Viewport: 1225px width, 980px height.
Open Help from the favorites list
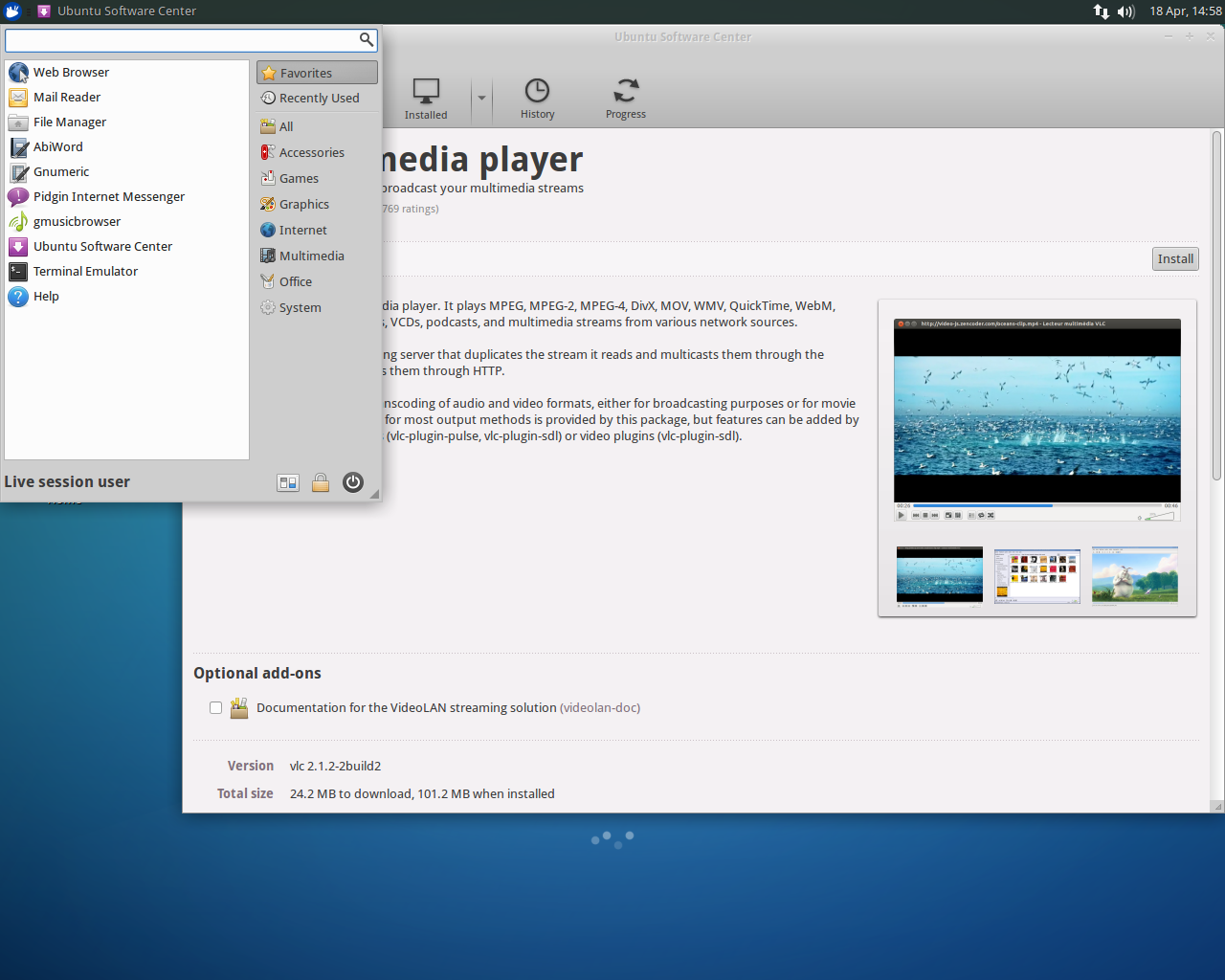[x=126, y=297]
